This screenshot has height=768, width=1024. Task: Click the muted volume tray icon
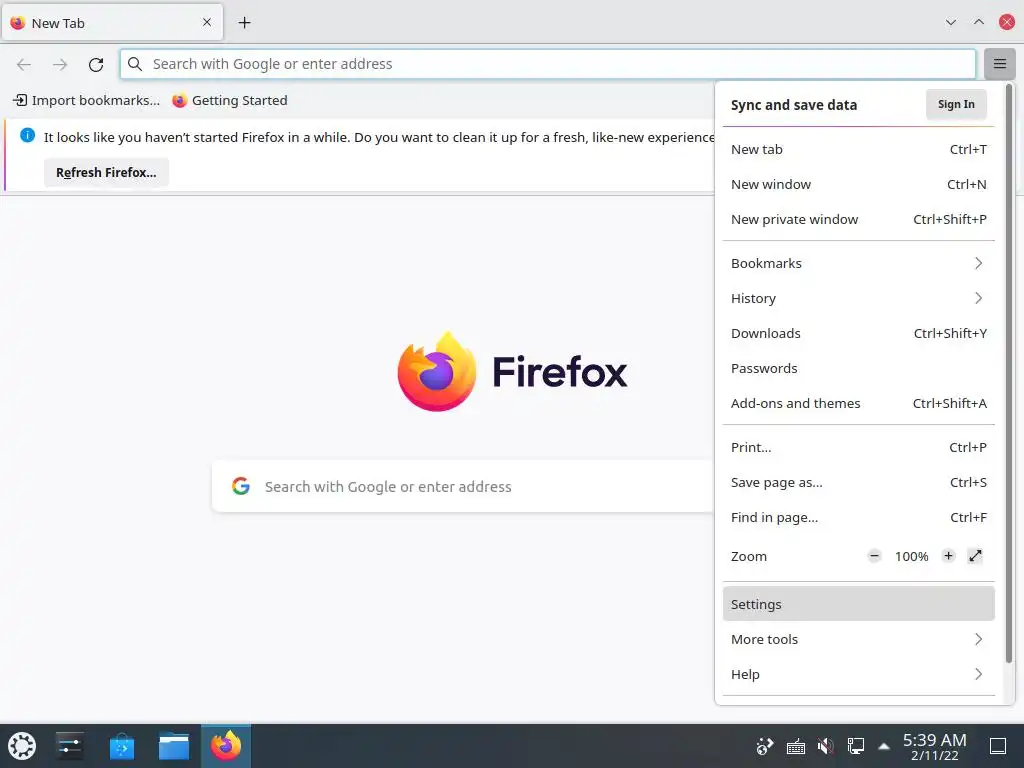(825, 746)
